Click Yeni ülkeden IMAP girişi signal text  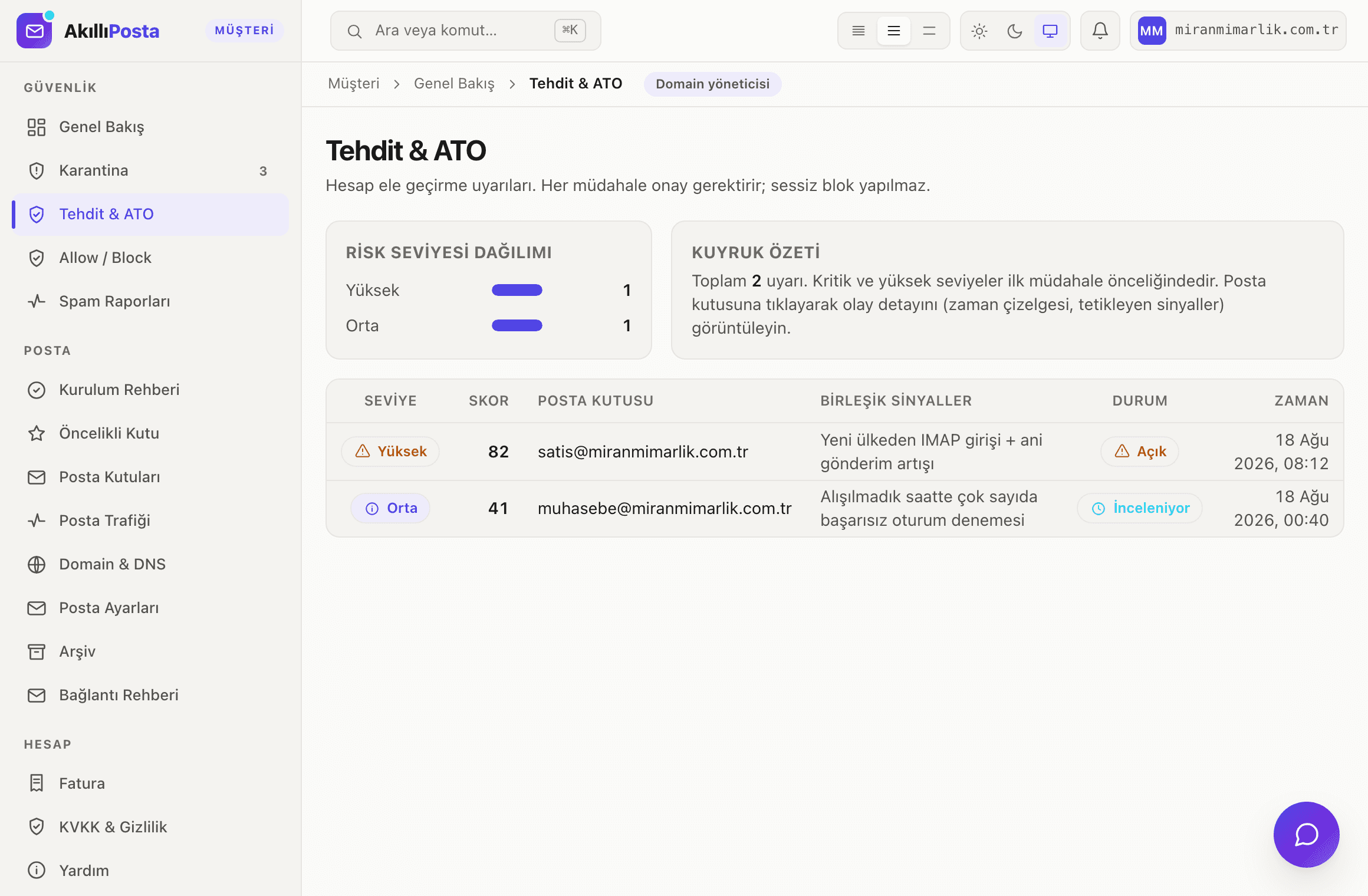coord(931,452)
